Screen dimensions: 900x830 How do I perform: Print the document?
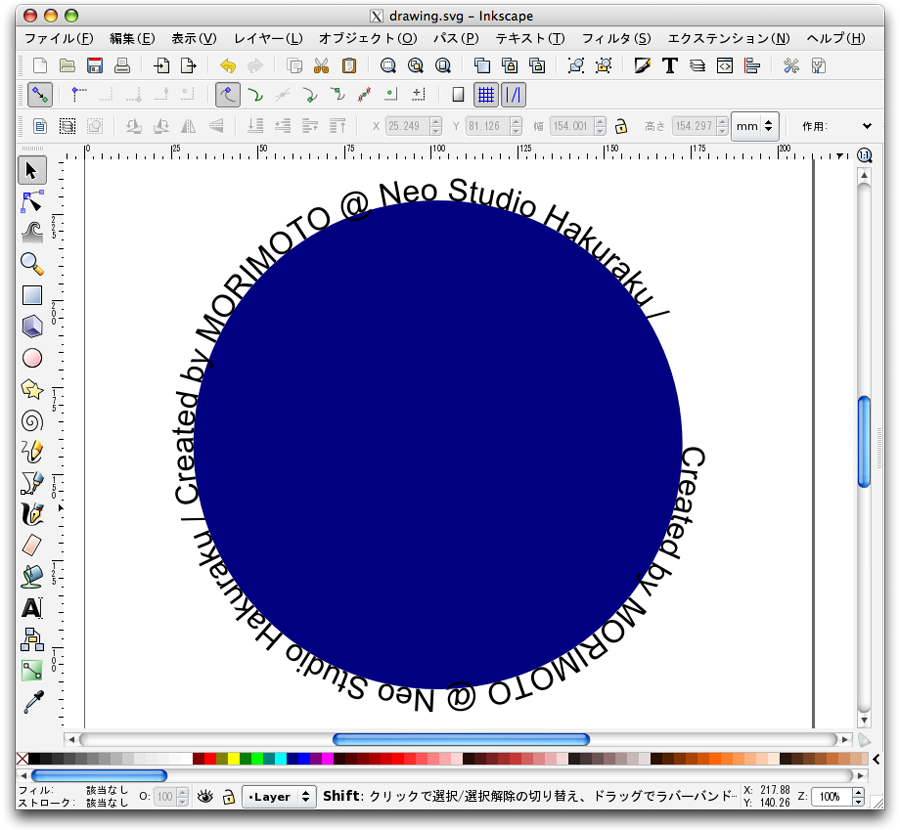point(122,65)
